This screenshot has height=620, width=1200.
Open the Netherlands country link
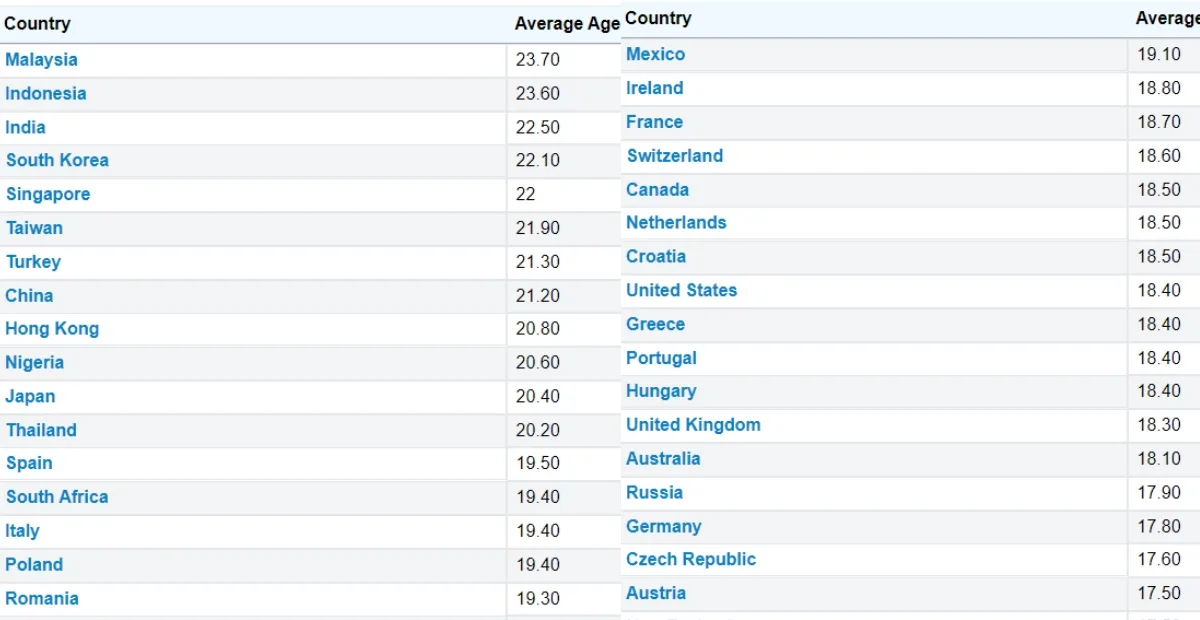(676, 223)
